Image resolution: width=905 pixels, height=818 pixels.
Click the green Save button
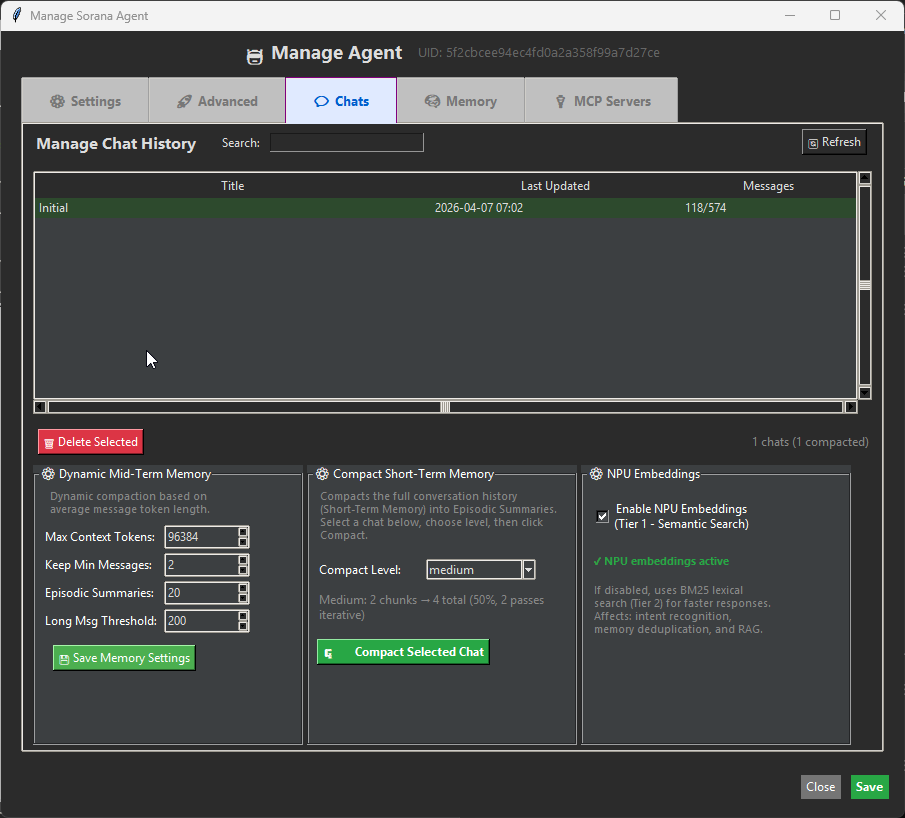(869, 787)
